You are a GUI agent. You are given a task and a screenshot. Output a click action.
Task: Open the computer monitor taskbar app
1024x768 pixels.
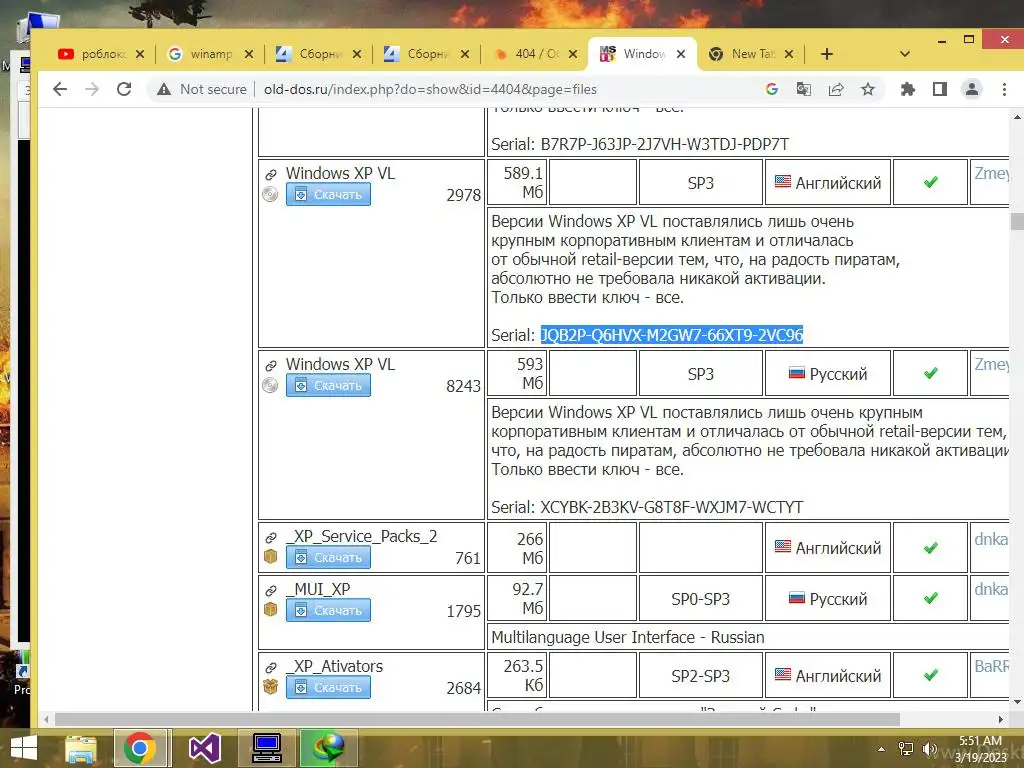click(267, 748)
